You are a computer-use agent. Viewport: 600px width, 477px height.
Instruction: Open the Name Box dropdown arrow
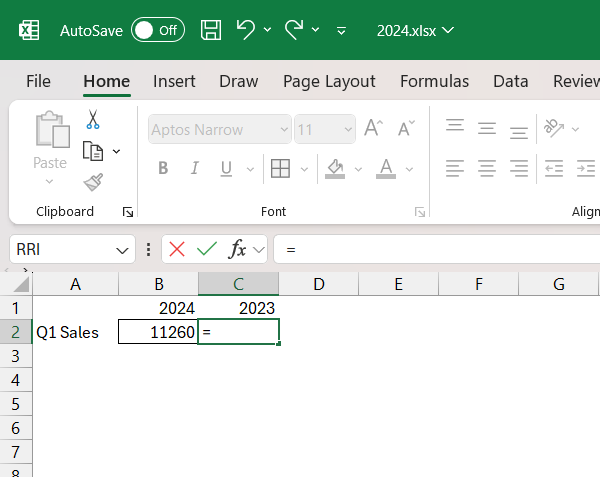coord(122,251)
